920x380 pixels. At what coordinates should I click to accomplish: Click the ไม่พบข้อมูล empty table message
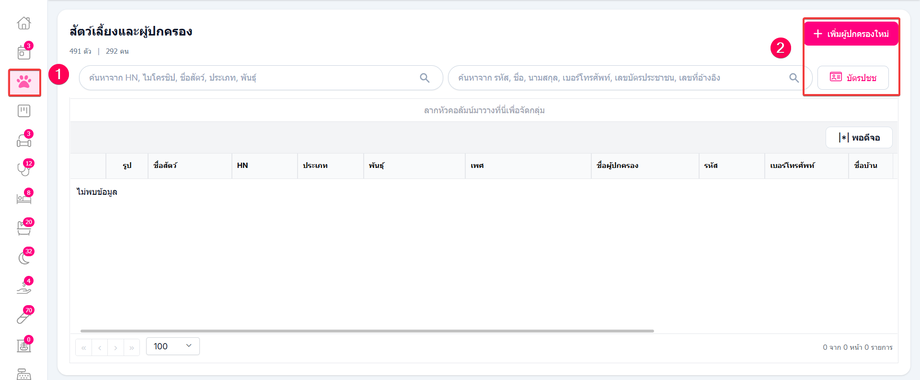click(97, 192)
